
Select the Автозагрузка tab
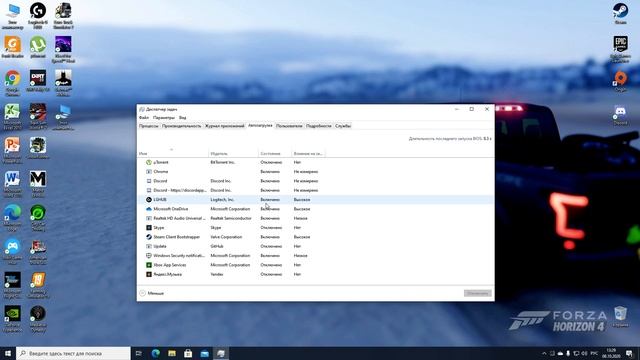(260, 125)
